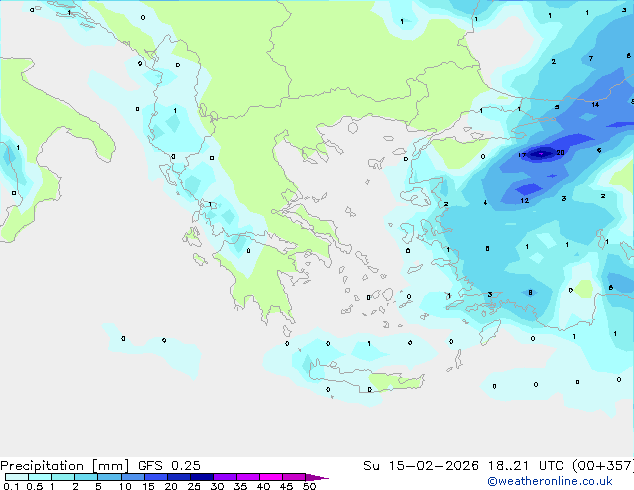Screen dimensions: 634x490
Task: Select the "(00+357)" forecast offset text
Action: (x=603, y=466)
